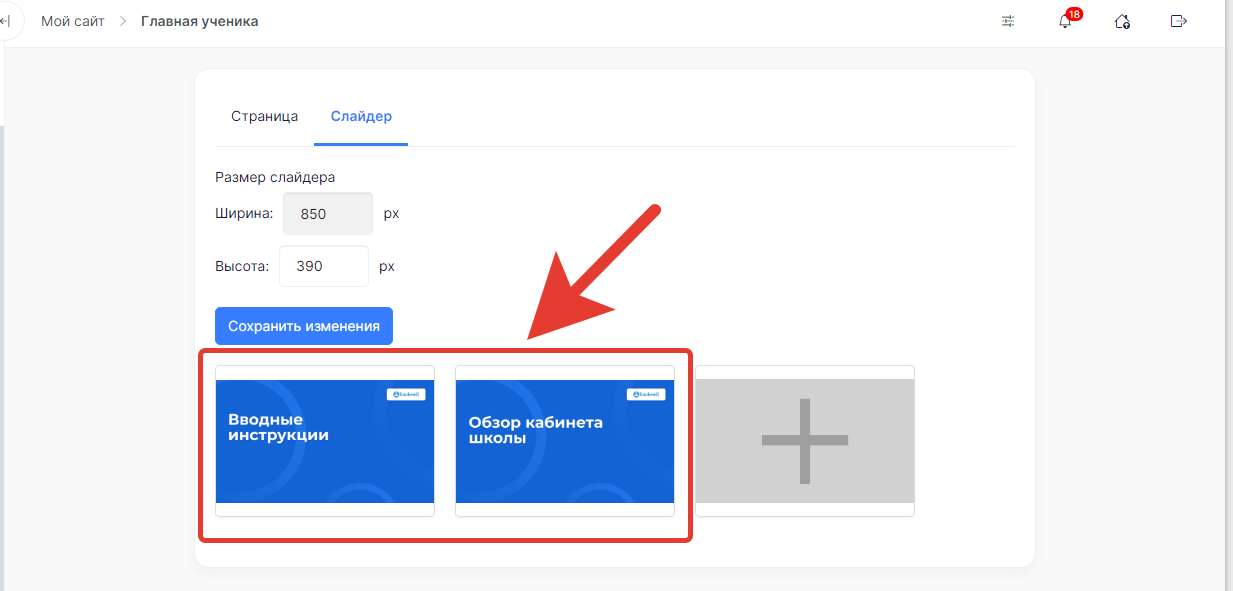Click the Главная ученика breadcrumb
This screenshot has height=591, width=1233.
(199, 21)
